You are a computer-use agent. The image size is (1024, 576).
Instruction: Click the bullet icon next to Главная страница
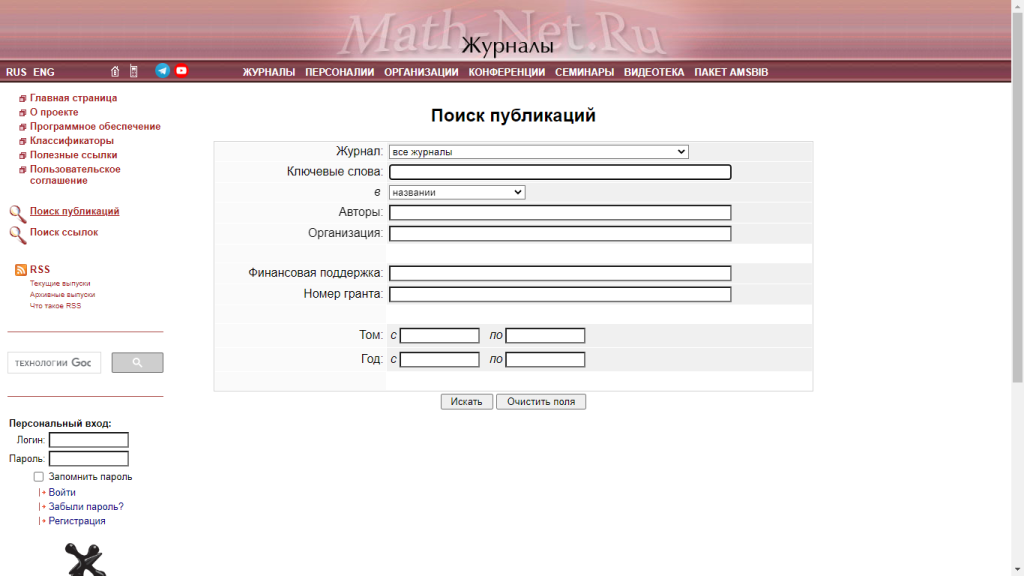point(22,99)
